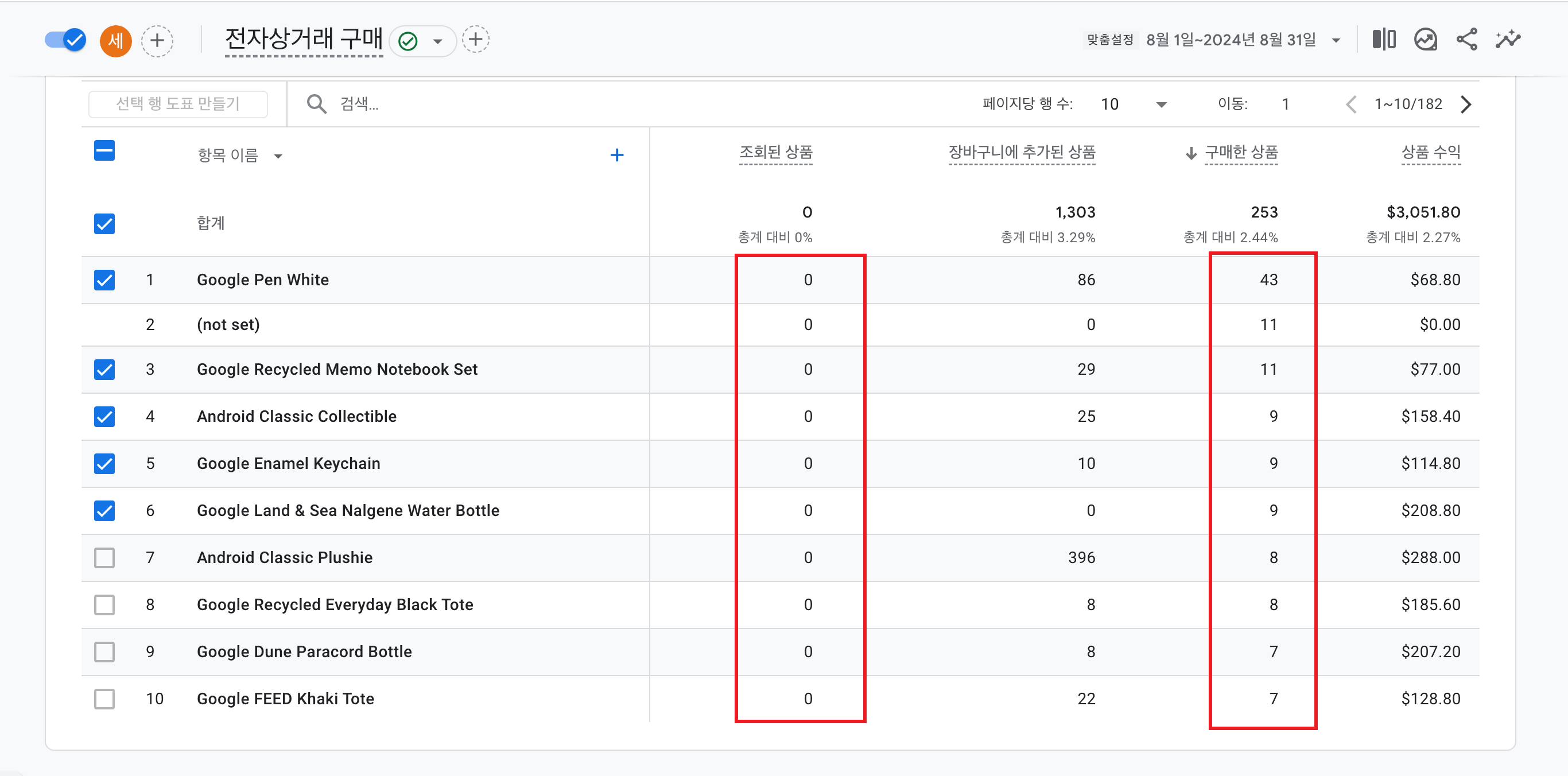
Task: Open the 항목 이름 dimension dropdown
Action: (278, 157)
